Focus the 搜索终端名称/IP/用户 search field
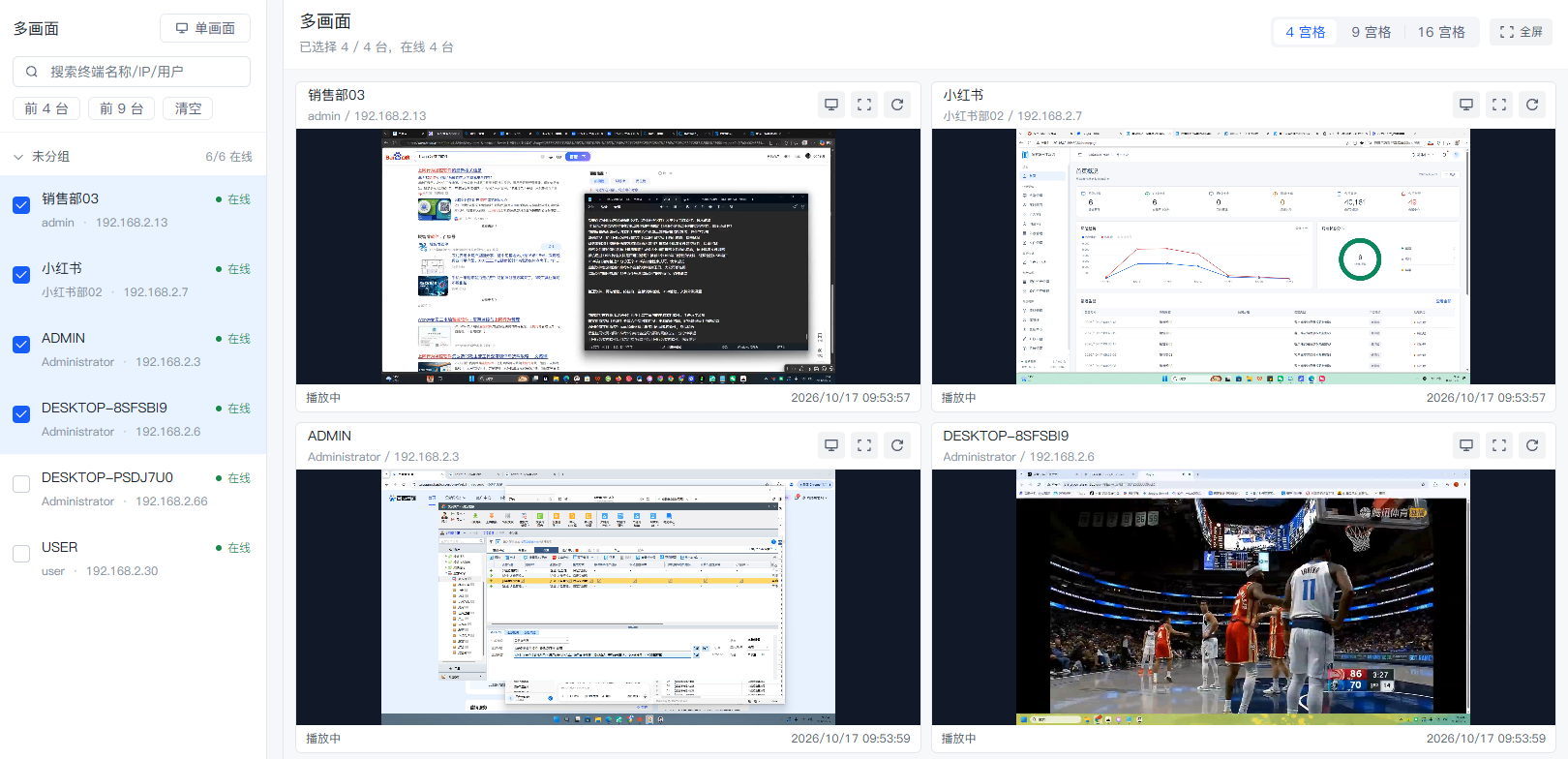Image resolution: width=1568 pixels, height=759 pixels. 132,72
